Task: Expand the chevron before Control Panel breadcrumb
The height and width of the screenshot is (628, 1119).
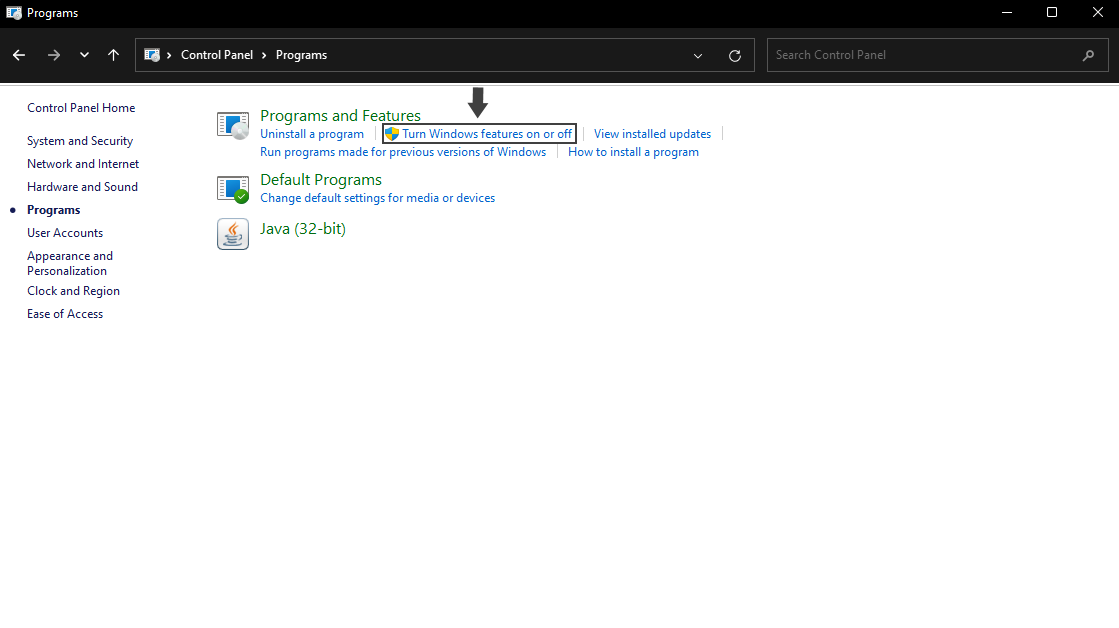Action: (169, 55)
